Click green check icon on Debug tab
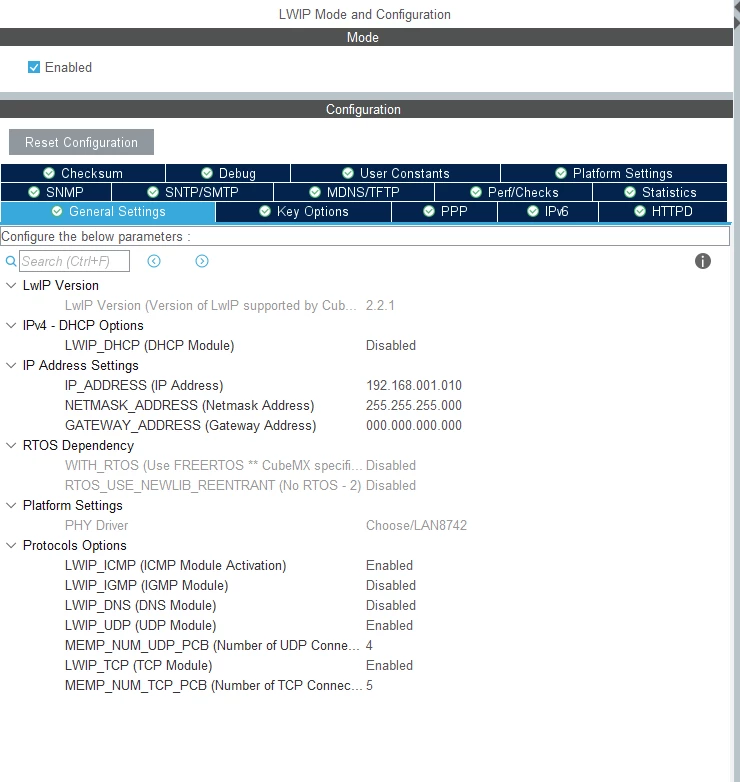 [207, 173]
